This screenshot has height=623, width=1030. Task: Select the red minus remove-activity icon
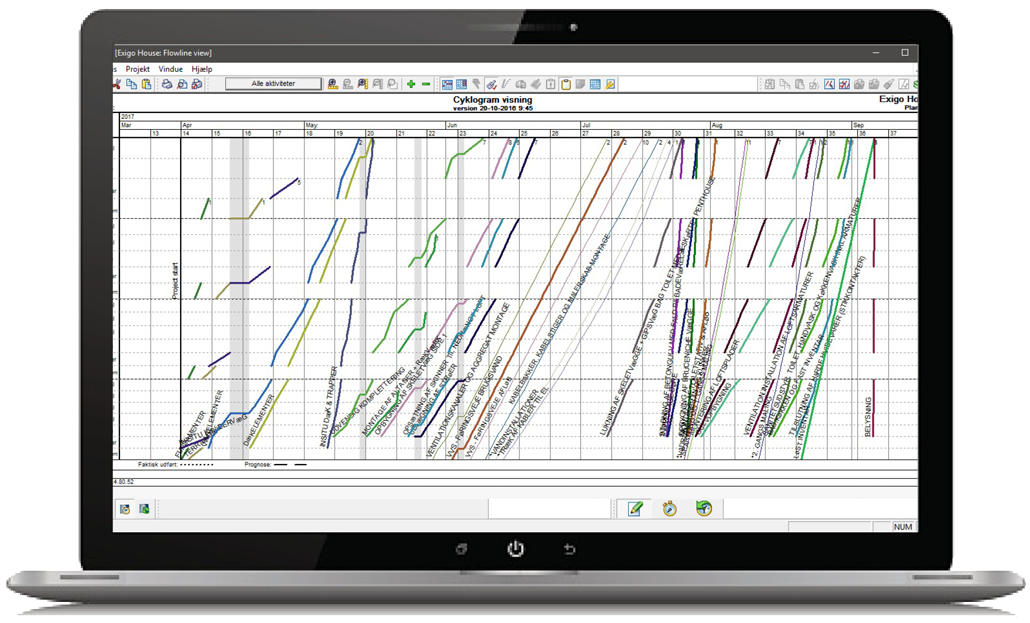coord(427,85)
